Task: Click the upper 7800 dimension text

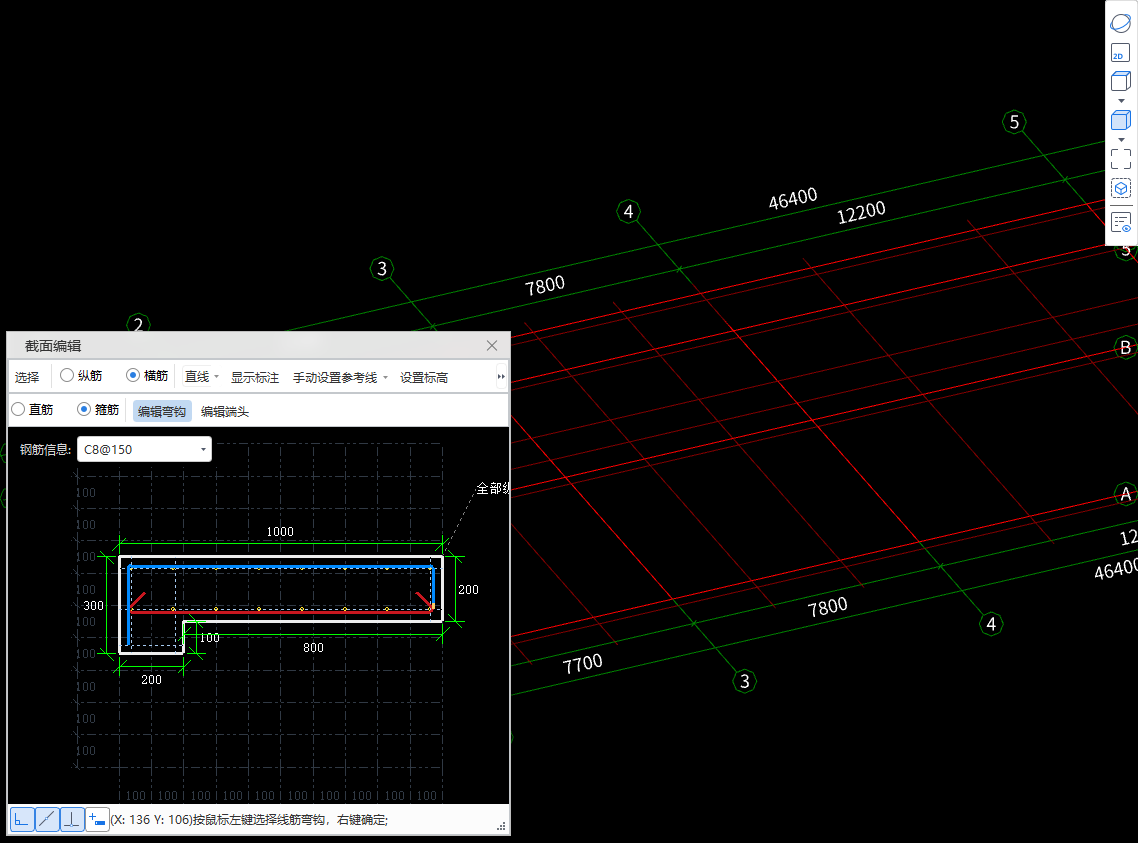Action: (x=545, y=285)
